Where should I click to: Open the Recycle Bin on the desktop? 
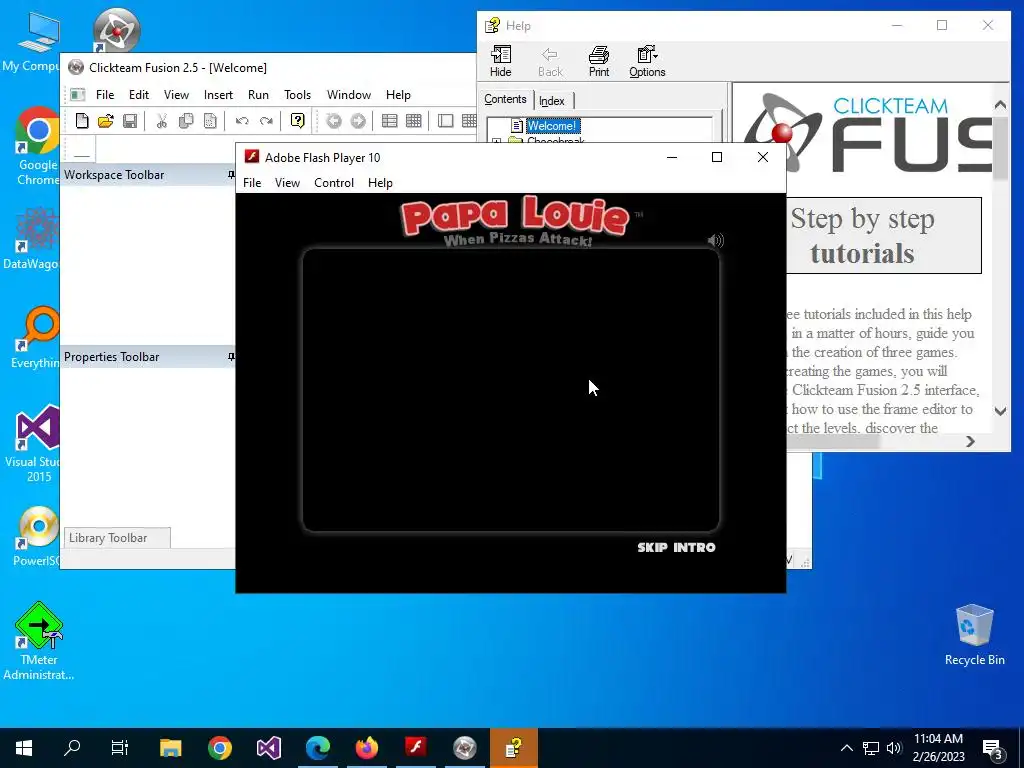click(974, 635)
